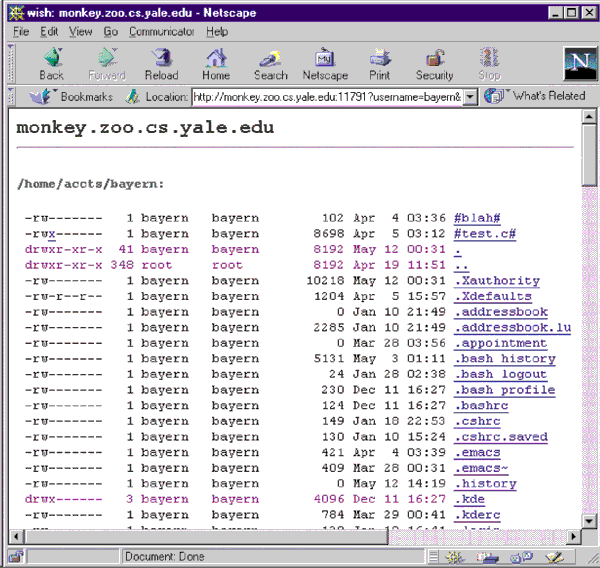Open Security info from the toolbar
Viewport: 600px width, 568px height.
(434, 64)
